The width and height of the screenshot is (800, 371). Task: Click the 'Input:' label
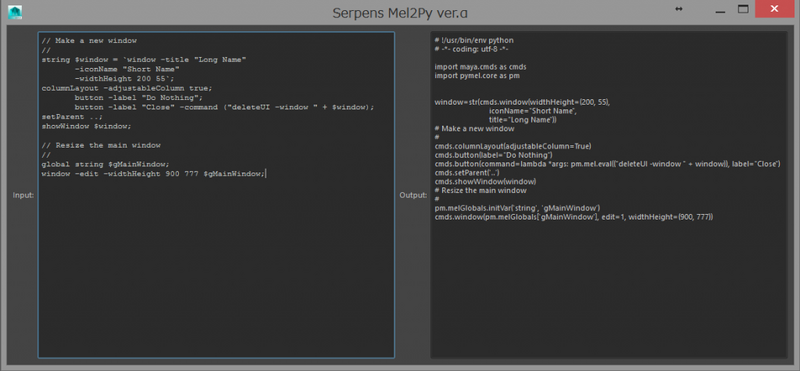(23, 195)
